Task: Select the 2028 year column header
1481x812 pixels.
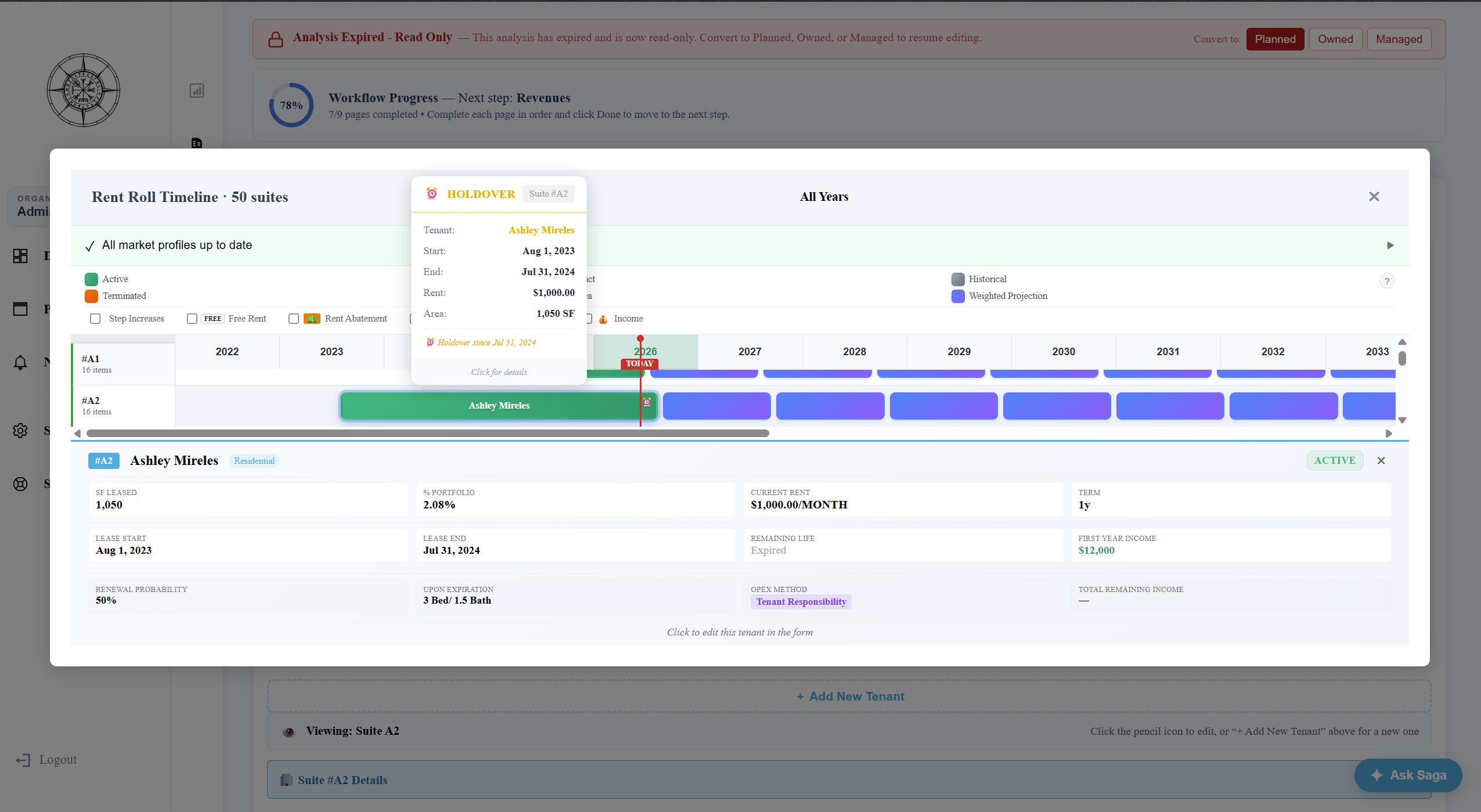Action: point(855,352)
